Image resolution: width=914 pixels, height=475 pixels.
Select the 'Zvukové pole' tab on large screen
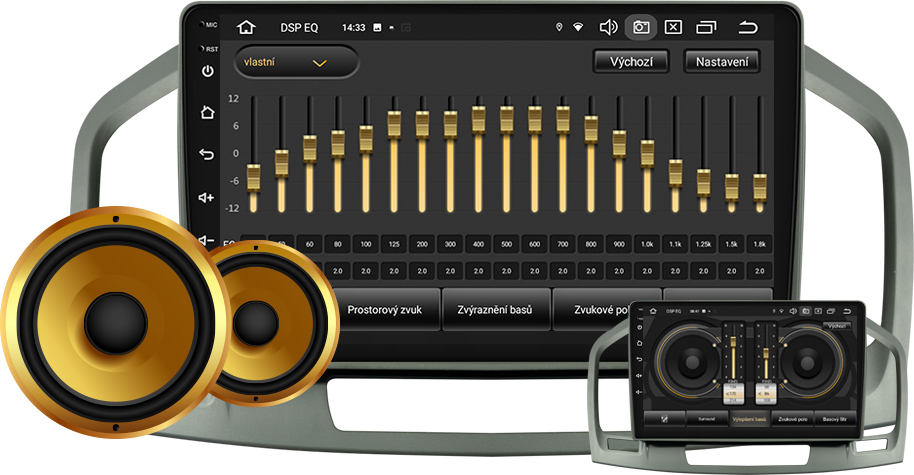[600, 310]
